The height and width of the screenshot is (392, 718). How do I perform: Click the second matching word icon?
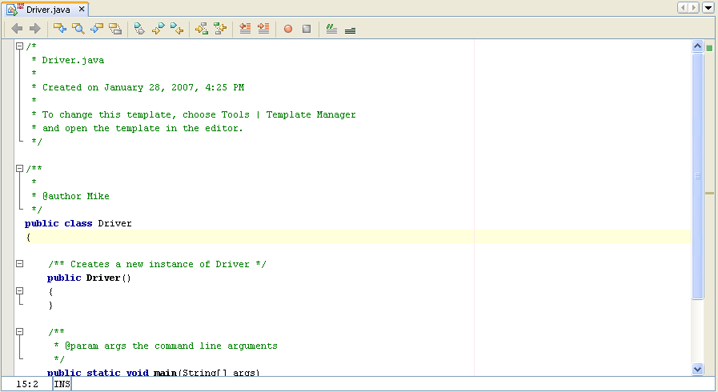pyautogui.click(x=220, y=29)
